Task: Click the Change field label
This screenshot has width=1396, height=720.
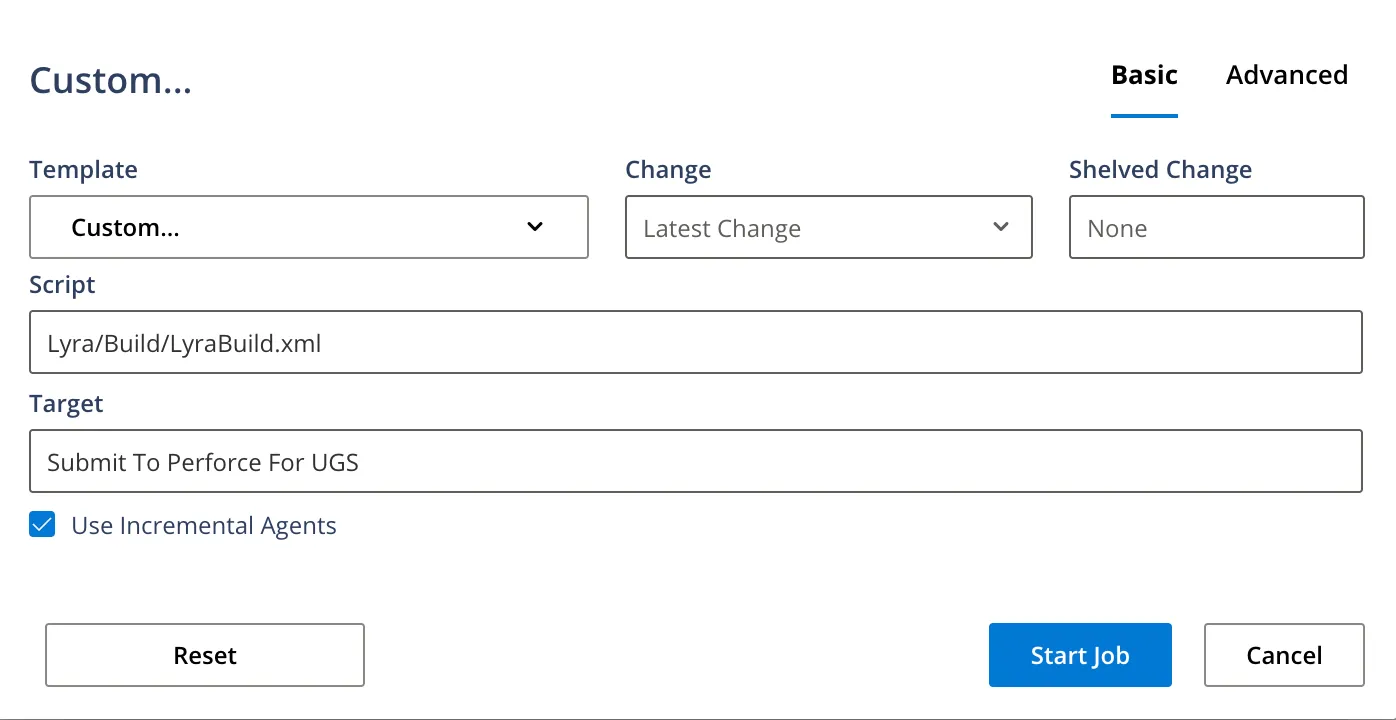Action: [668, 170]
